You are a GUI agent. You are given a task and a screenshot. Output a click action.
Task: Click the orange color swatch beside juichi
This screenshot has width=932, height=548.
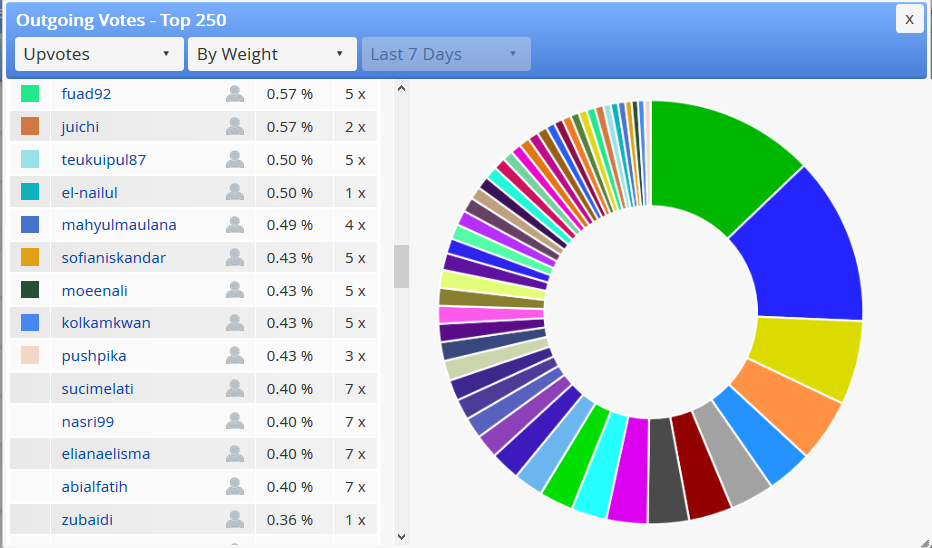[30, 126]
